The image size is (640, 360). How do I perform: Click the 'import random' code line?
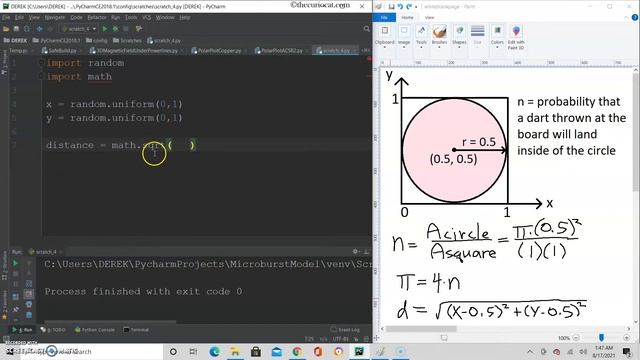point(85,63)
